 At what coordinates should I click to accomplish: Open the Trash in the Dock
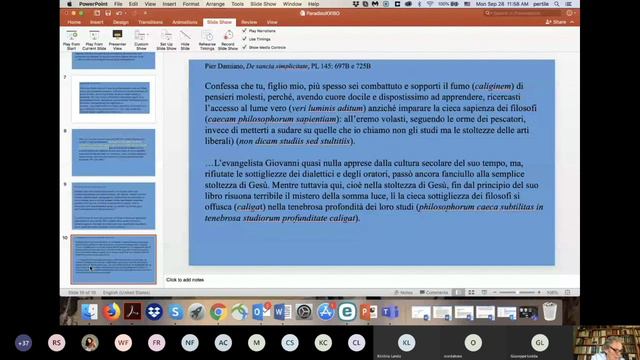pos(550,312)
